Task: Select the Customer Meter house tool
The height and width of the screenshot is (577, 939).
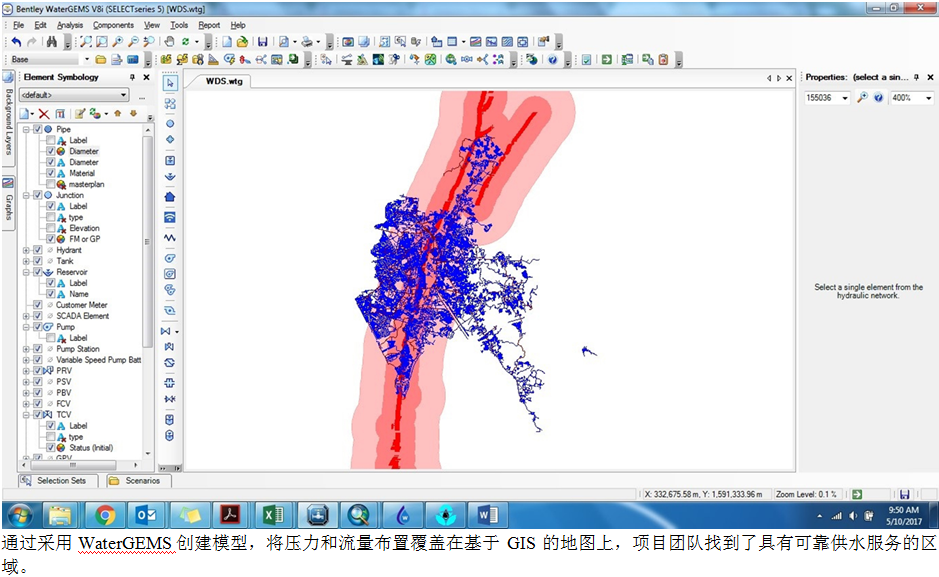Action: click(170, 197)
